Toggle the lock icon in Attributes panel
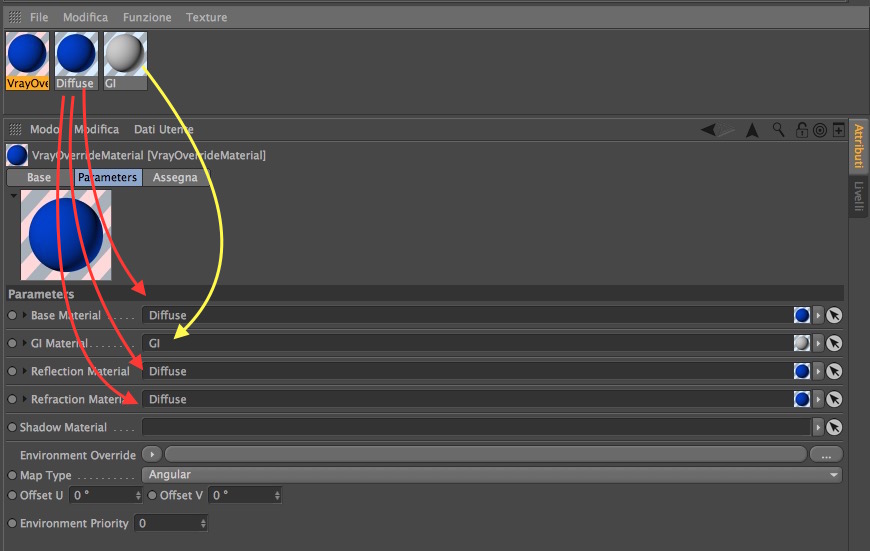The image size is (870, 551). (802, 130)
